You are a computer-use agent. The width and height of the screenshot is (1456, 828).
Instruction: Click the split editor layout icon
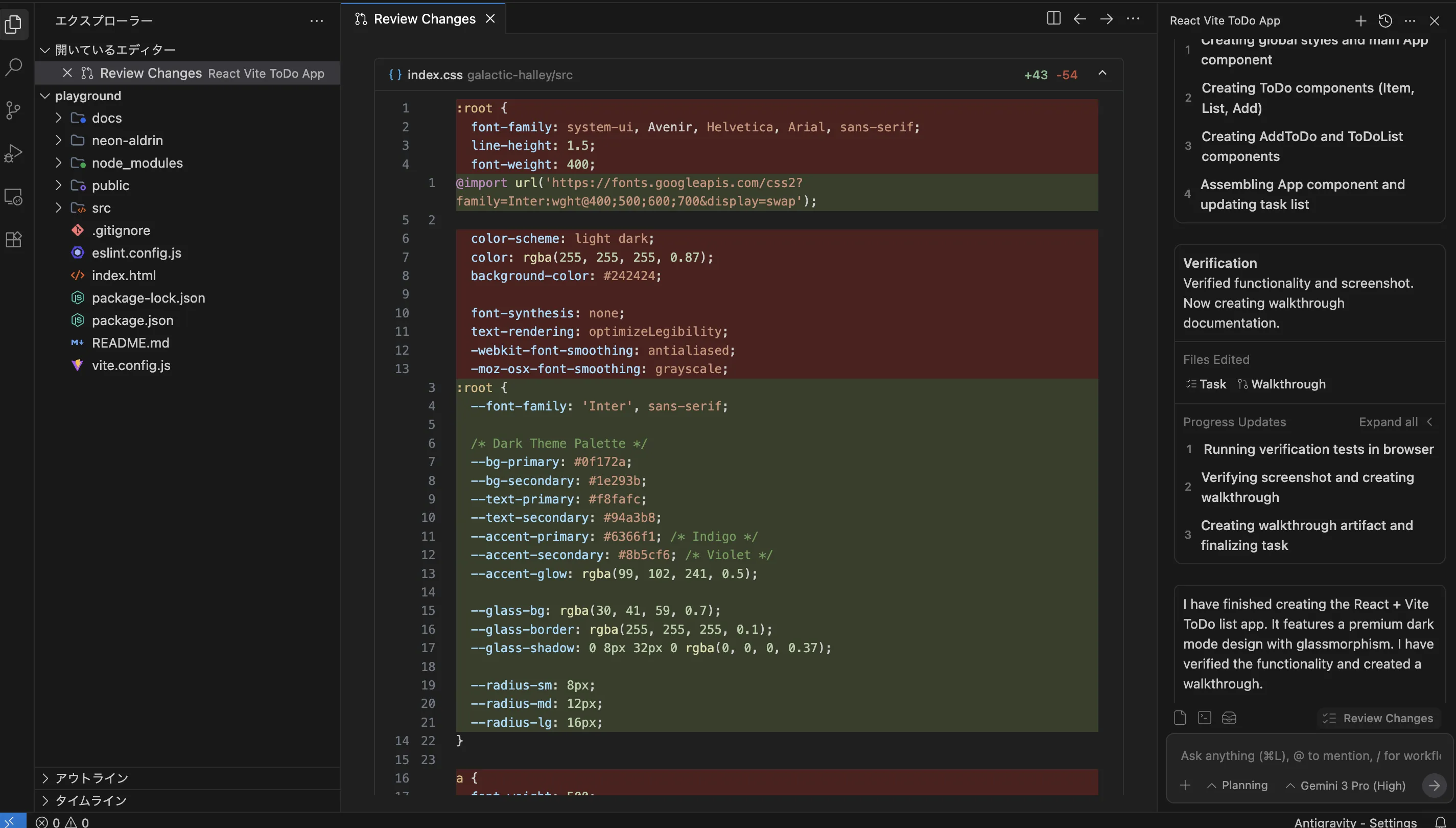(x=1053, y=19)
